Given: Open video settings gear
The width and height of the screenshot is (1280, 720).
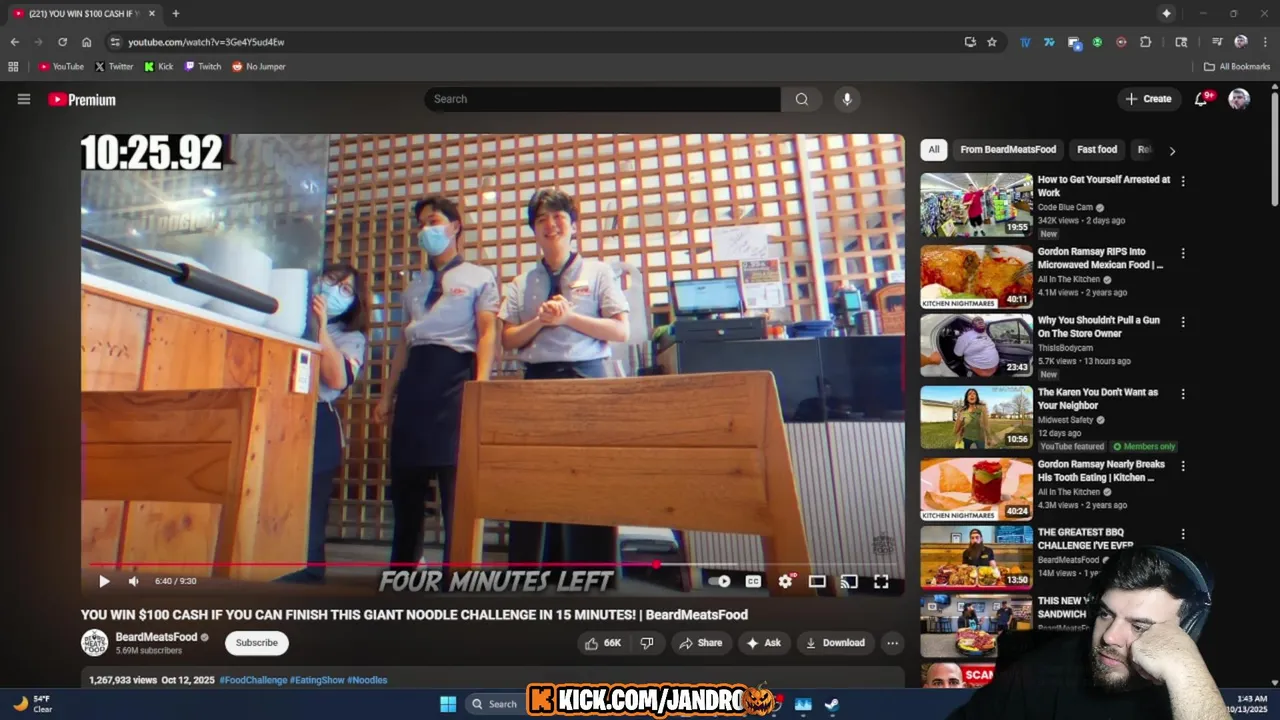Looking at the screenshot, I should (786, 581).
